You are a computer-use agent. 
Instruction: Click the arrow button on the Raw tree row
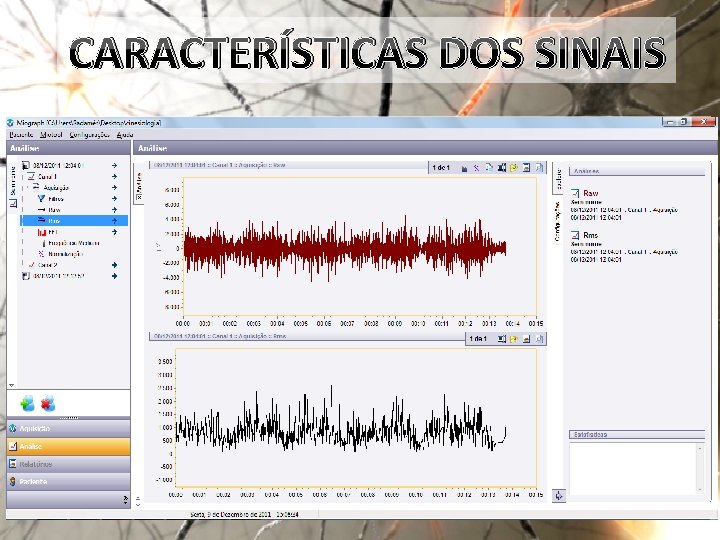[114, 210]
